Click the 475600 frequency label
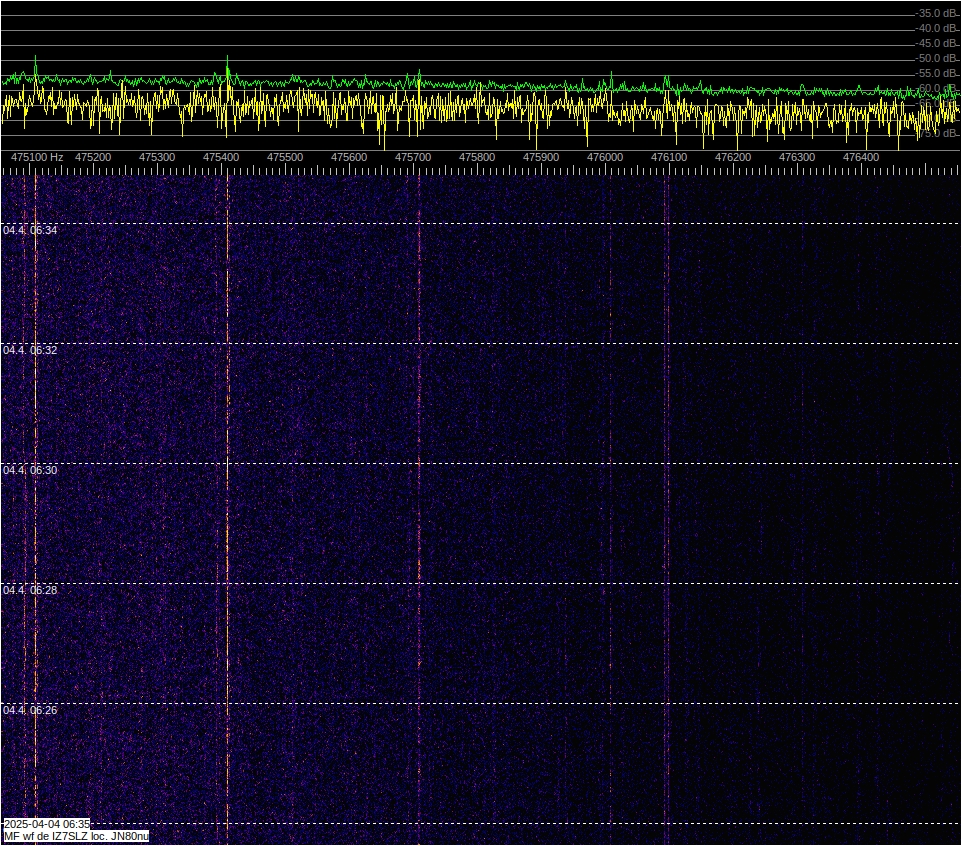This screenshot has width=962, height=846. point(349,157)
